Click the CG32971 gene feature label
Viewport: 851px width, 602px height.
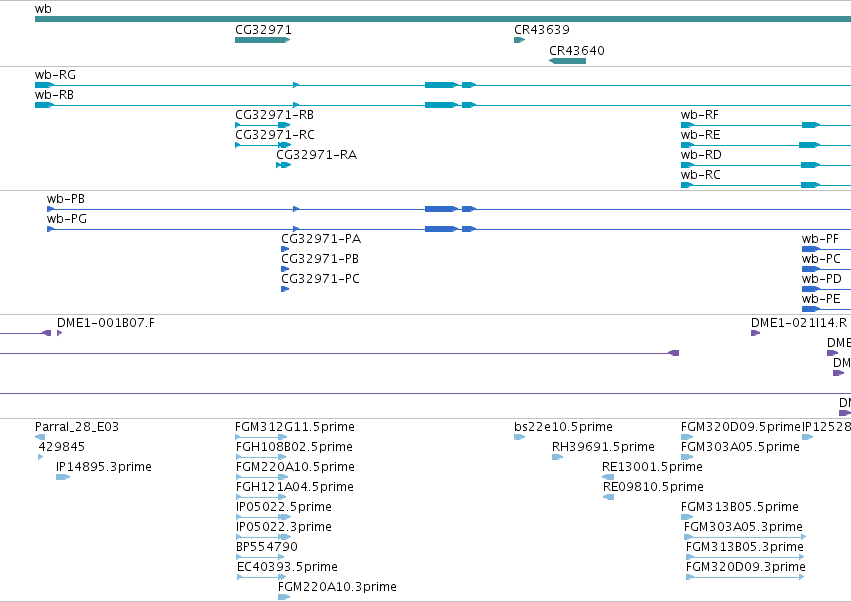pos(263,30)
